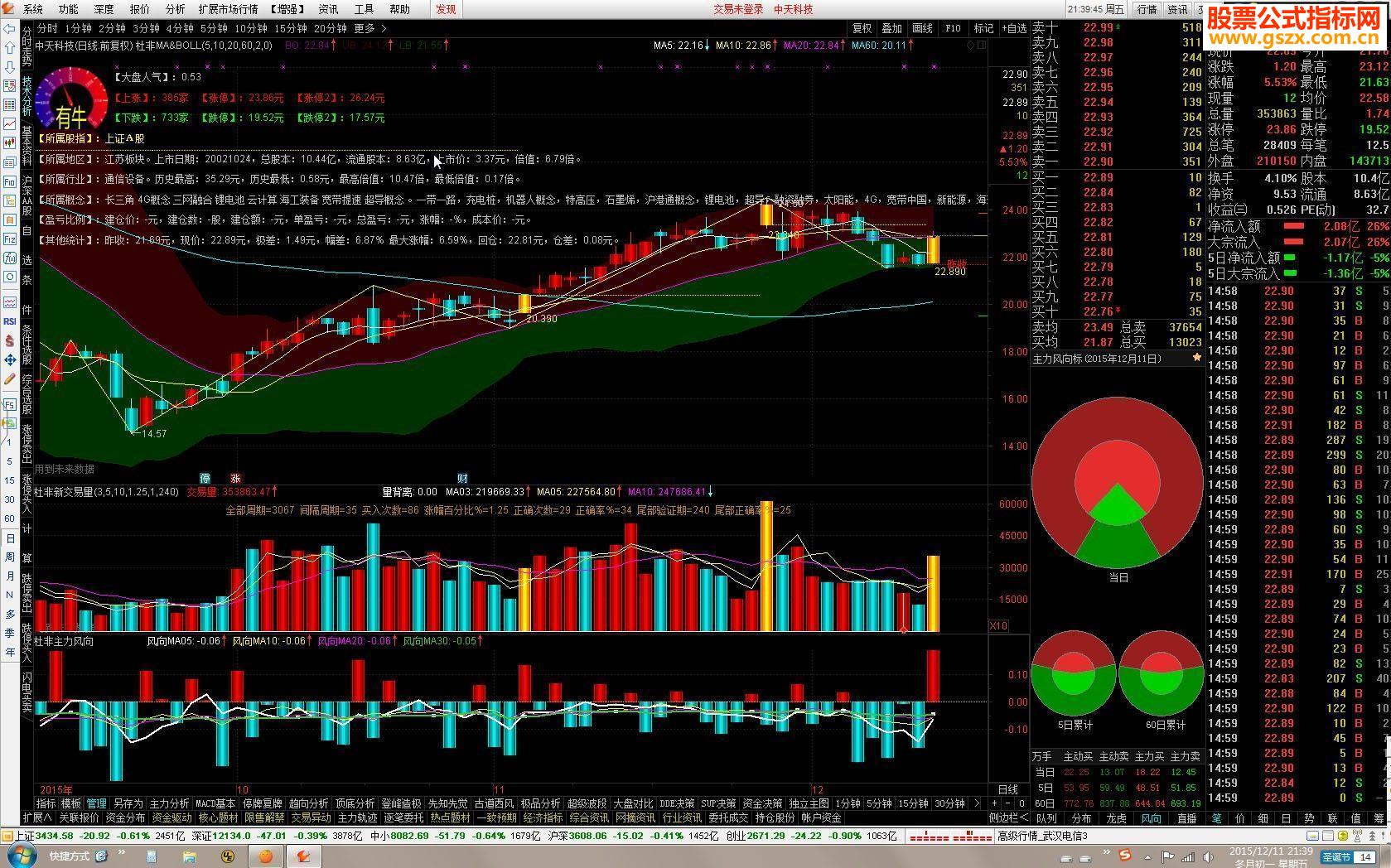
Task: Click the 画线 drawing button
Action: [x=922, y=28]
